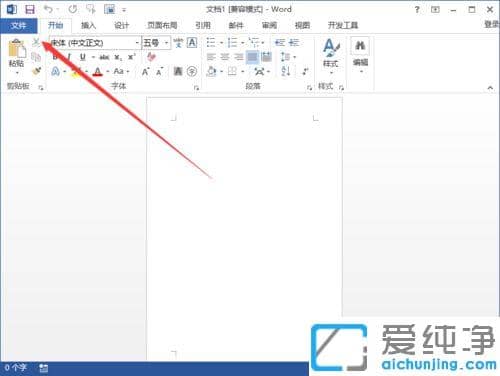
Task: Open the customize quick access toolbar arrow
Action: (x=124, y=10)
